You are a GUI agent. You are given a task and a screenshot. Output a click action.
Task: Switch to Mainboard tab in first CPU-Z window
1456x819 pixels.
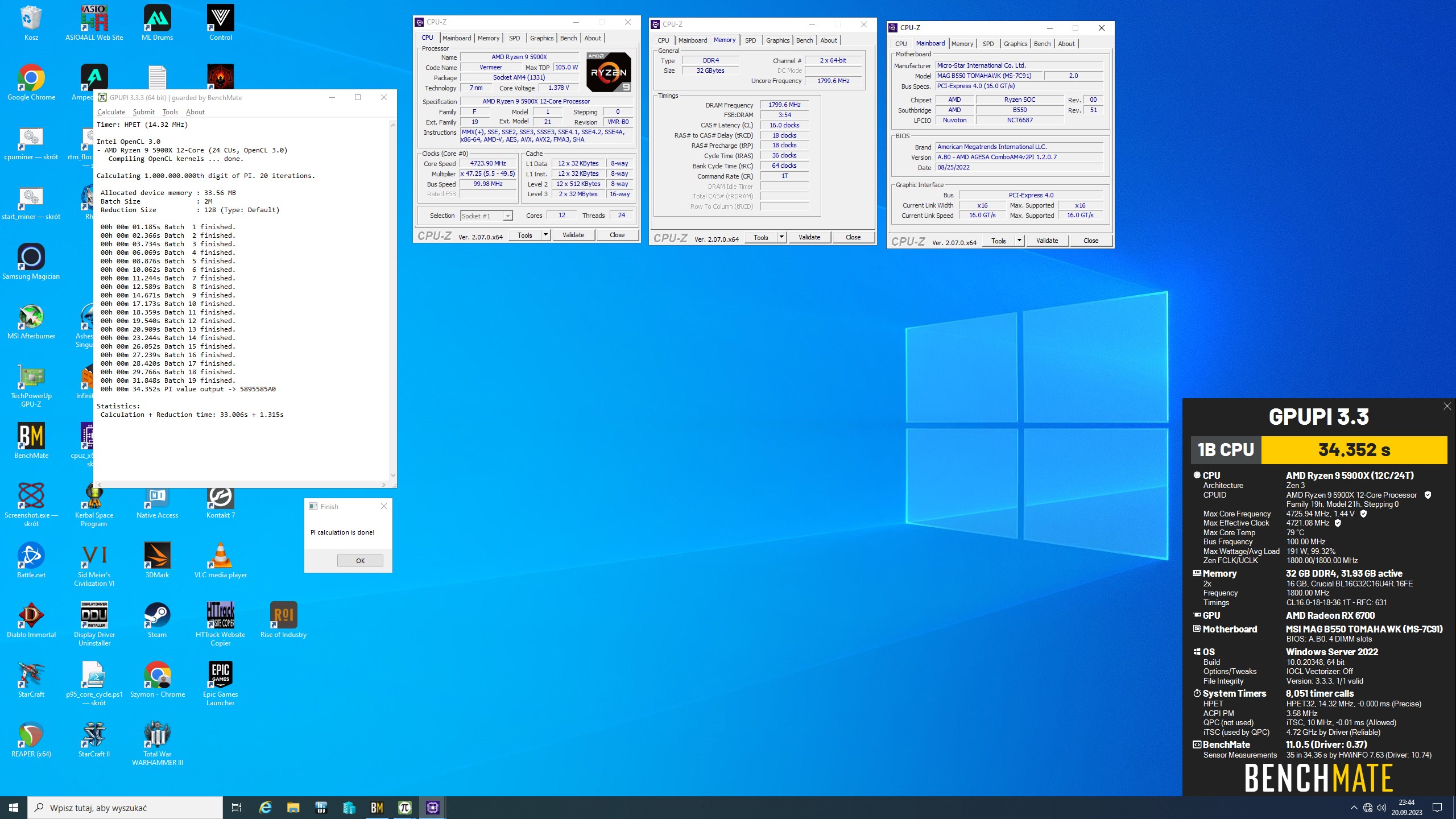(x=457, y=38)
